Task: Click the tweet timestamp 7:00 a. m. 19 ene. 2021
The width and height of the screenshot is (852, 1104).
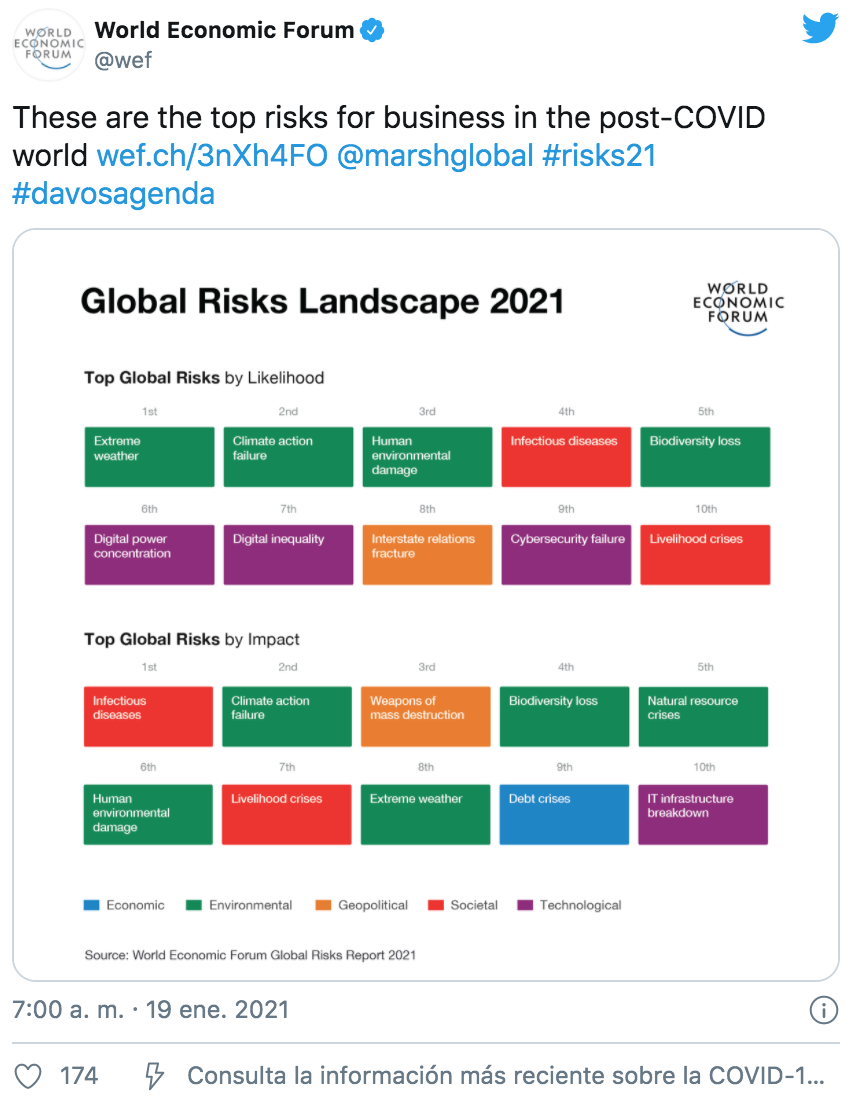Action: point(151,1010)
